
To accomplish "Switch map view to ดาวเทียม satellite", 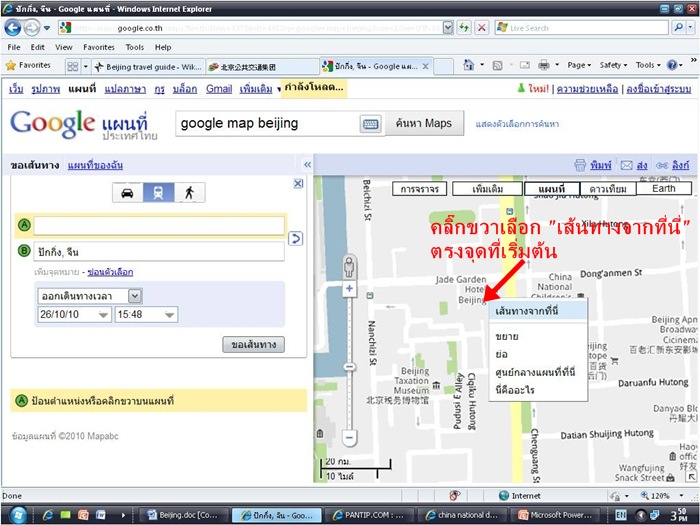I will pyautogui.click(x=608, y=189).
